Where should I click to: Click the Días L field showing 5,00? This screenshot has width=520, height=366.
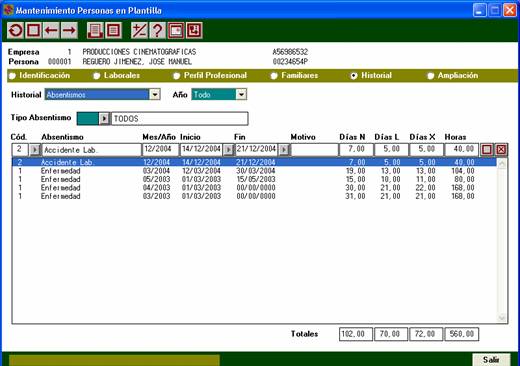[391, 150]
